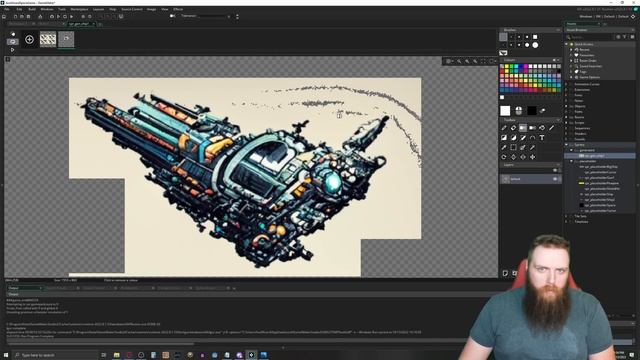Collapse the Sprites folder in Asset Browser
Viewport: 640px width, 360px height.
(x=567, y=144)
